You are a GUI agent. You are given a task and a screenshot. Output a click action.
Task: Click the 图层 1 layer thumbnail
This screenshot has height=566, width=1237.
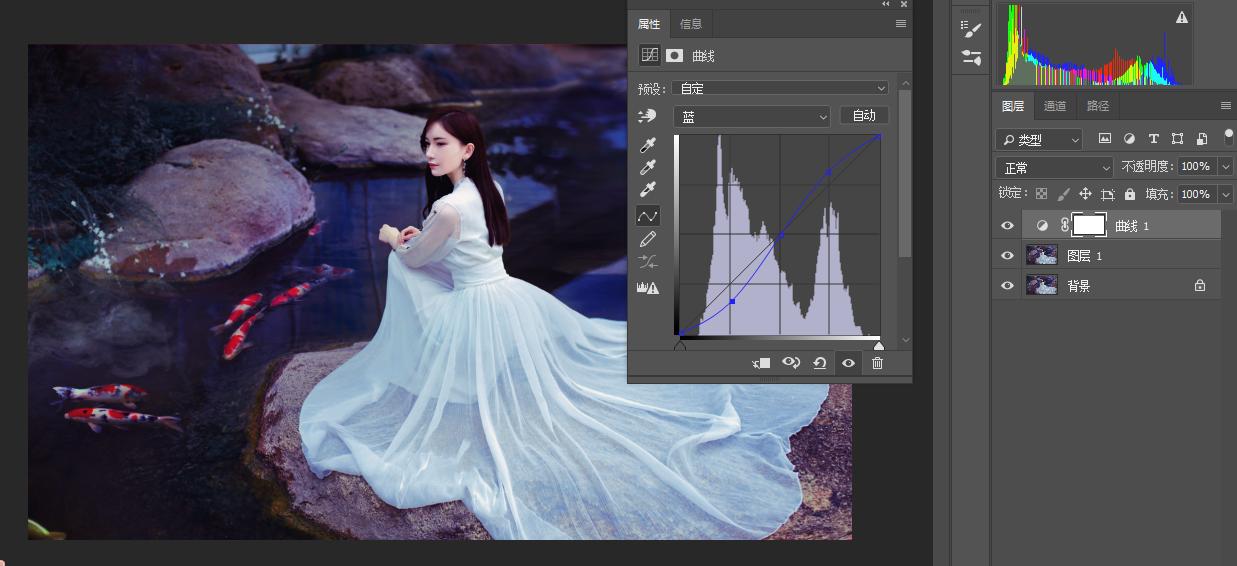(1042, 256)
